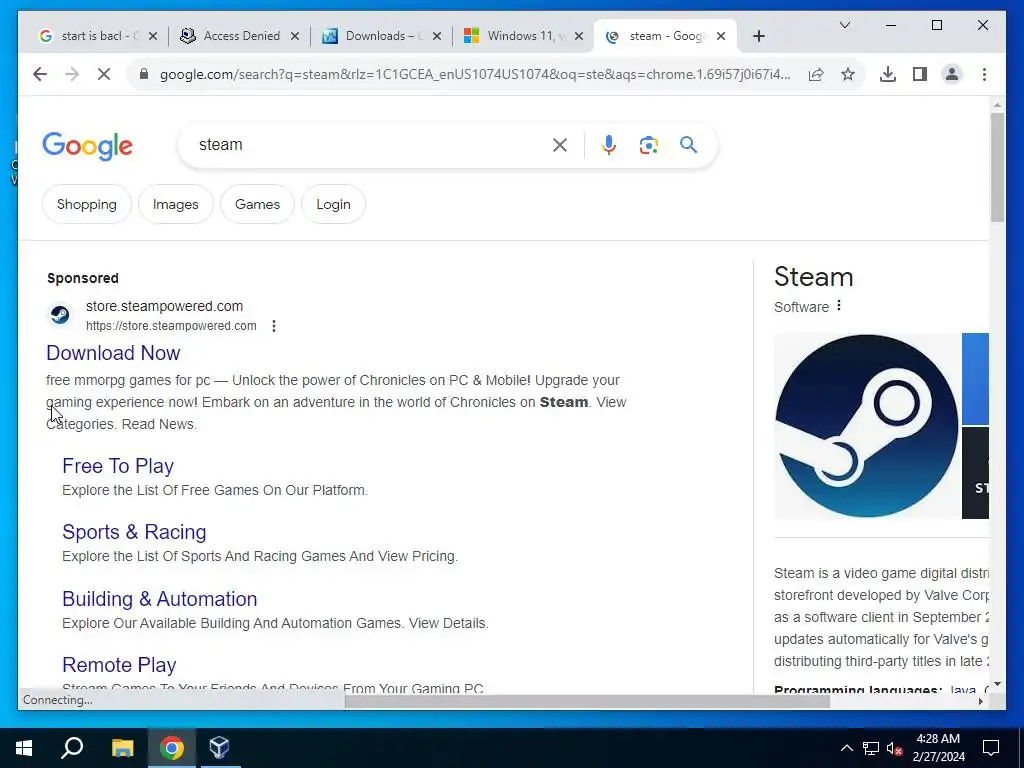Open the side panel icon

pos(920,74)
